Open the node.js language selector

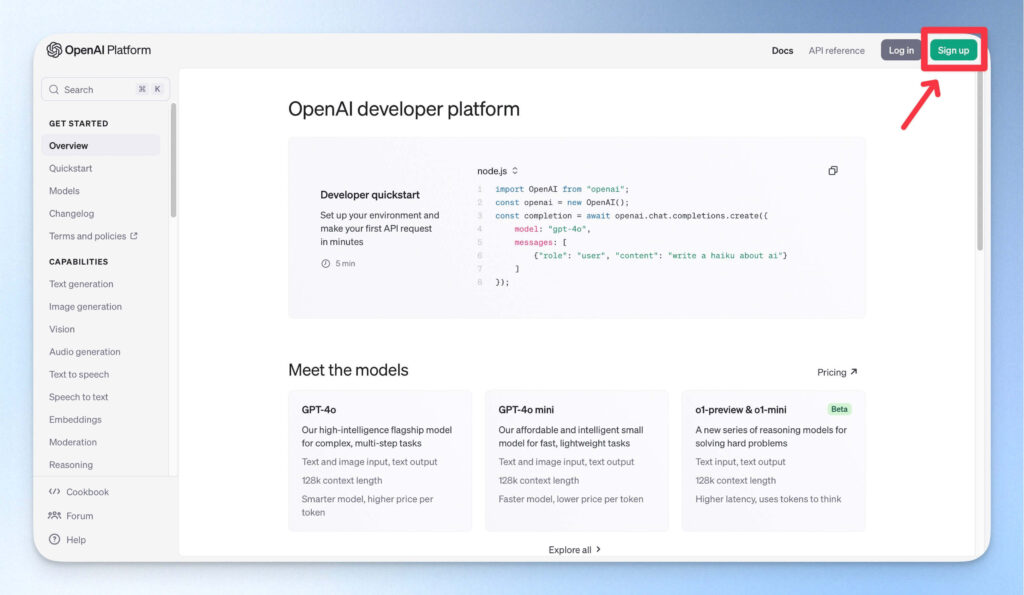[x=498, y=170]
